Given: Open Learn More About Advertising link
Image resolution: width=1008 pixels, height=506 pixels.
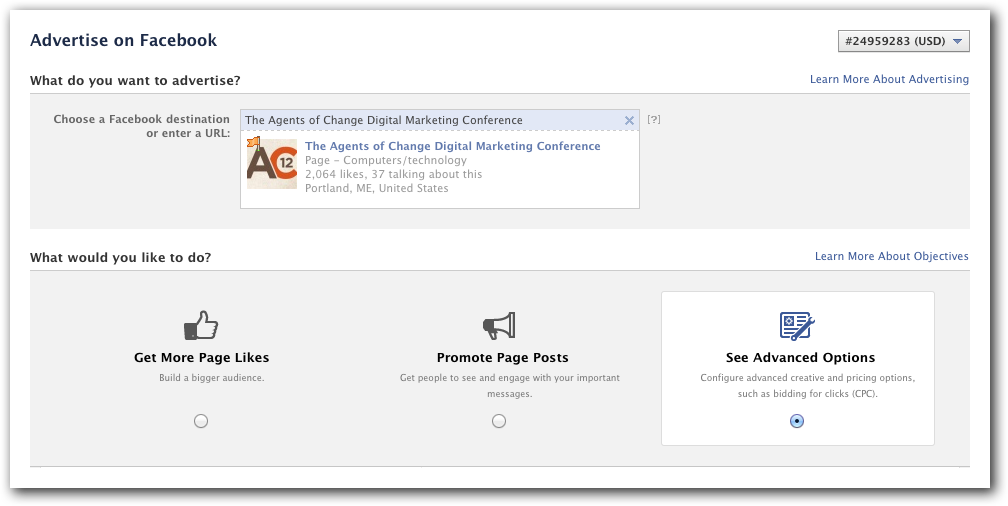Looking at the screenshot, I should click(889, 79).
